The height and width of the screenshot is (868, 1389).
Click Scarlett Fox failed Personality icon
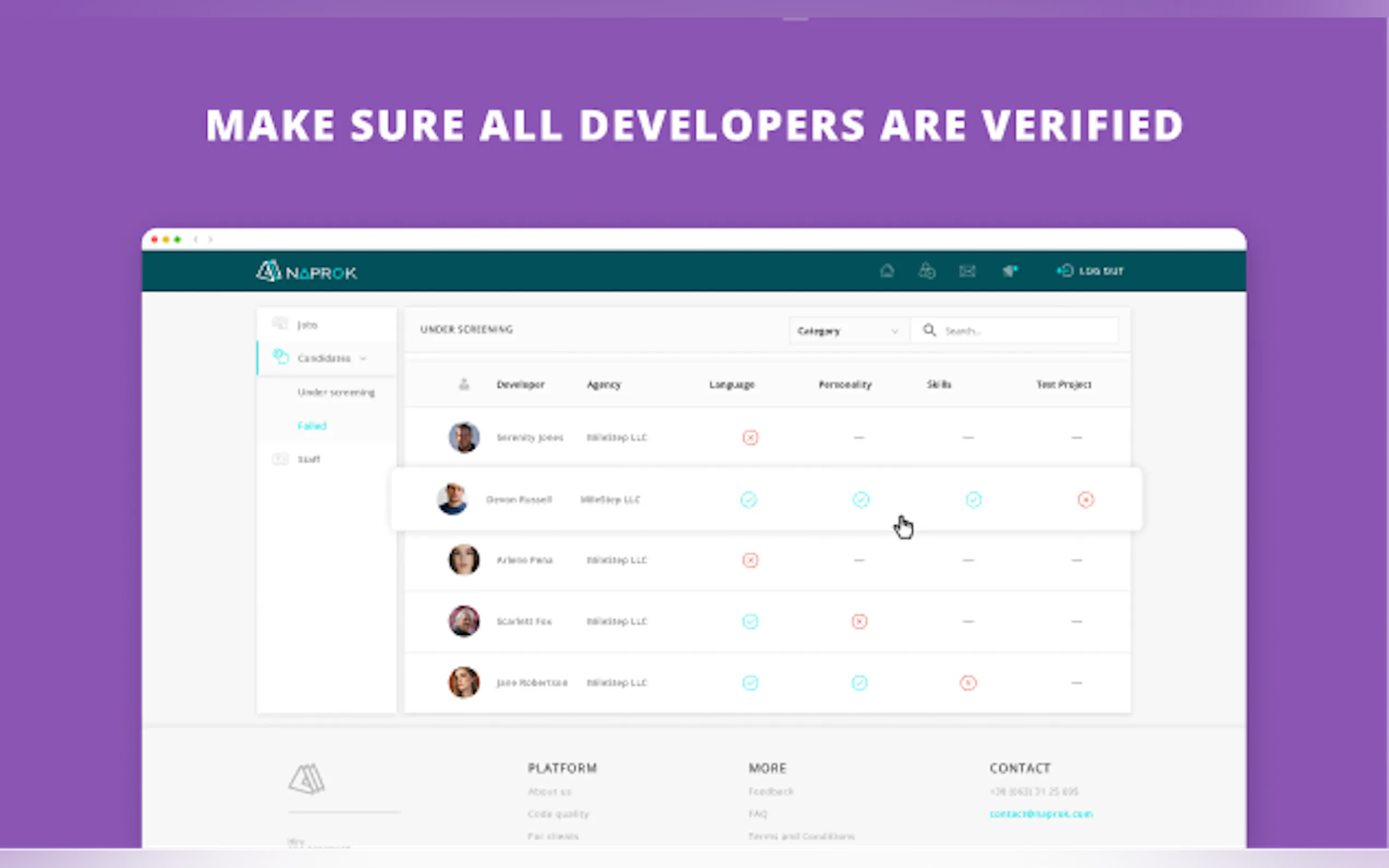[859, 621]
